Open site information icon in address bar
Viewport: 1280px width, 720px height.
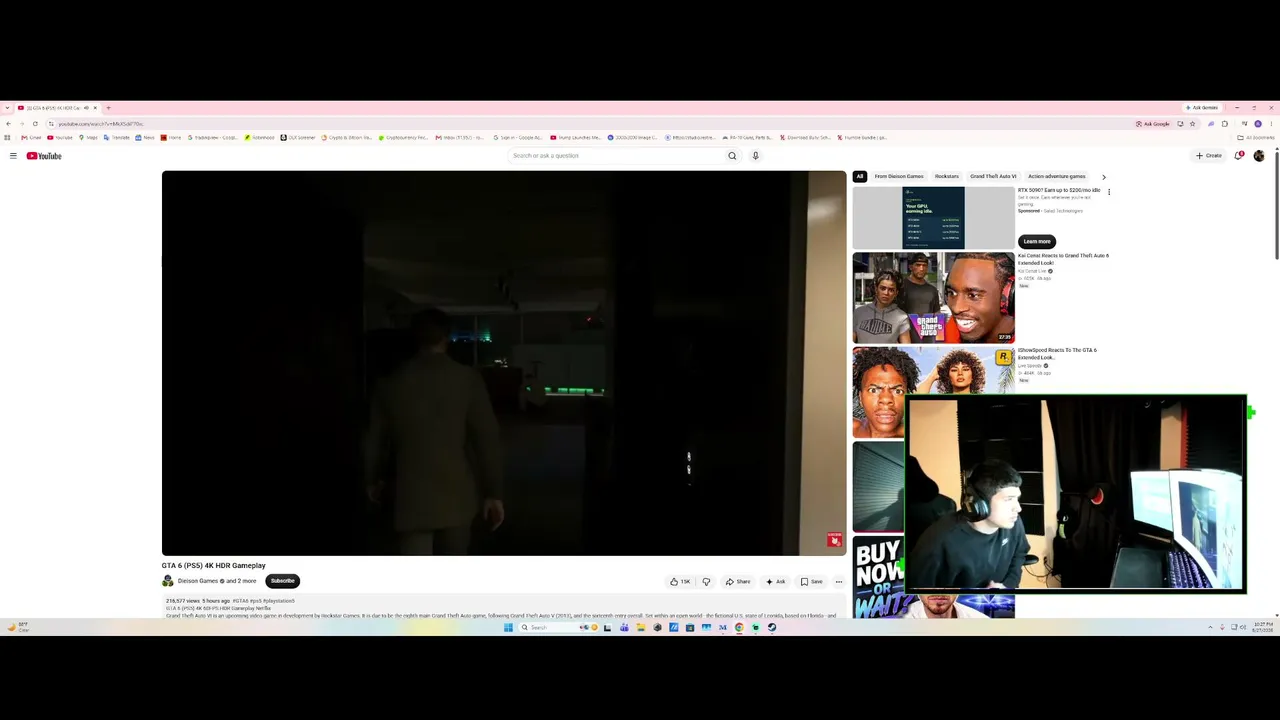click(x=52, y=124)
